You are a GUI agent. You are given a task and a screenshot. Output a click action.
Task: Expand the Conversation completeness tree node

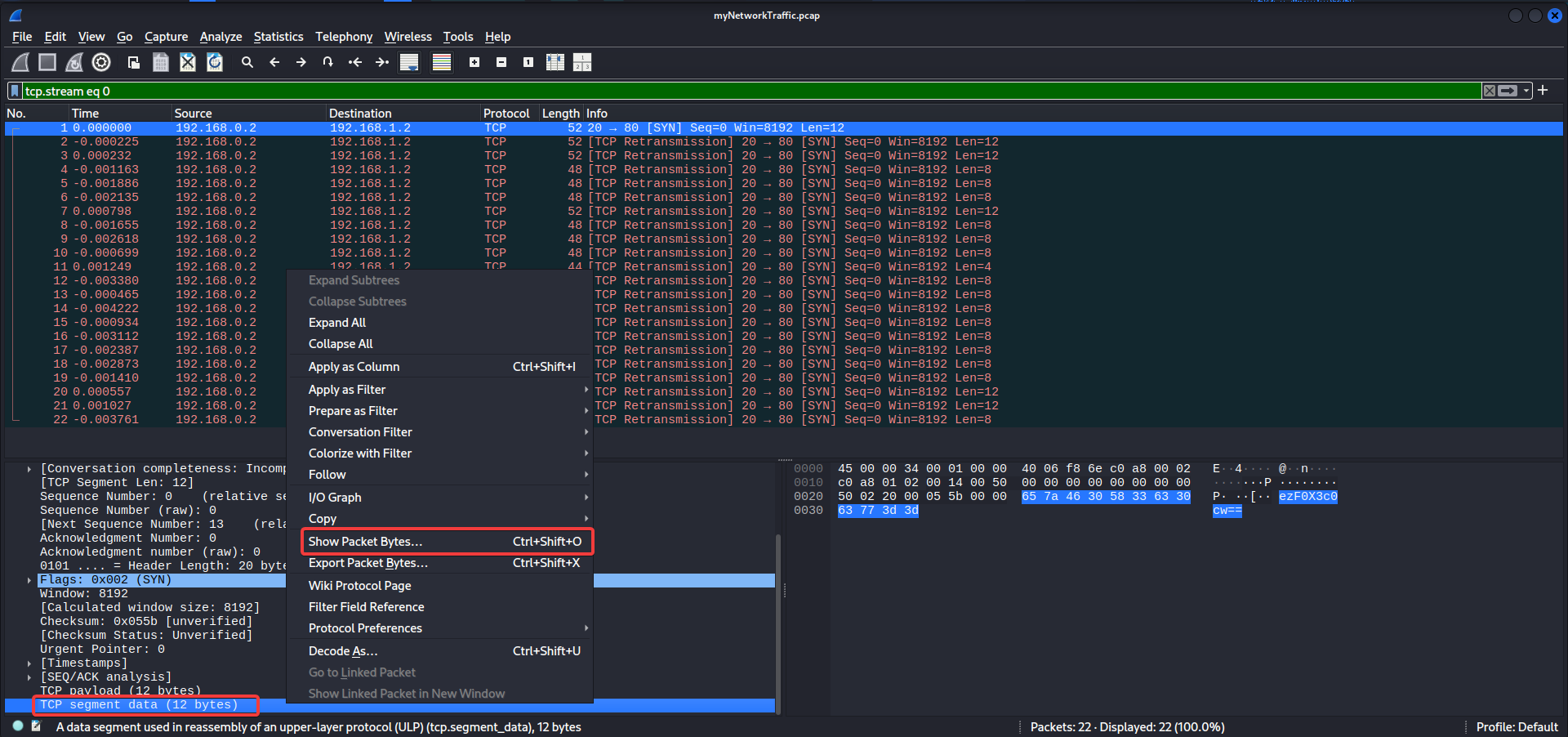click(x=29, y=469)
